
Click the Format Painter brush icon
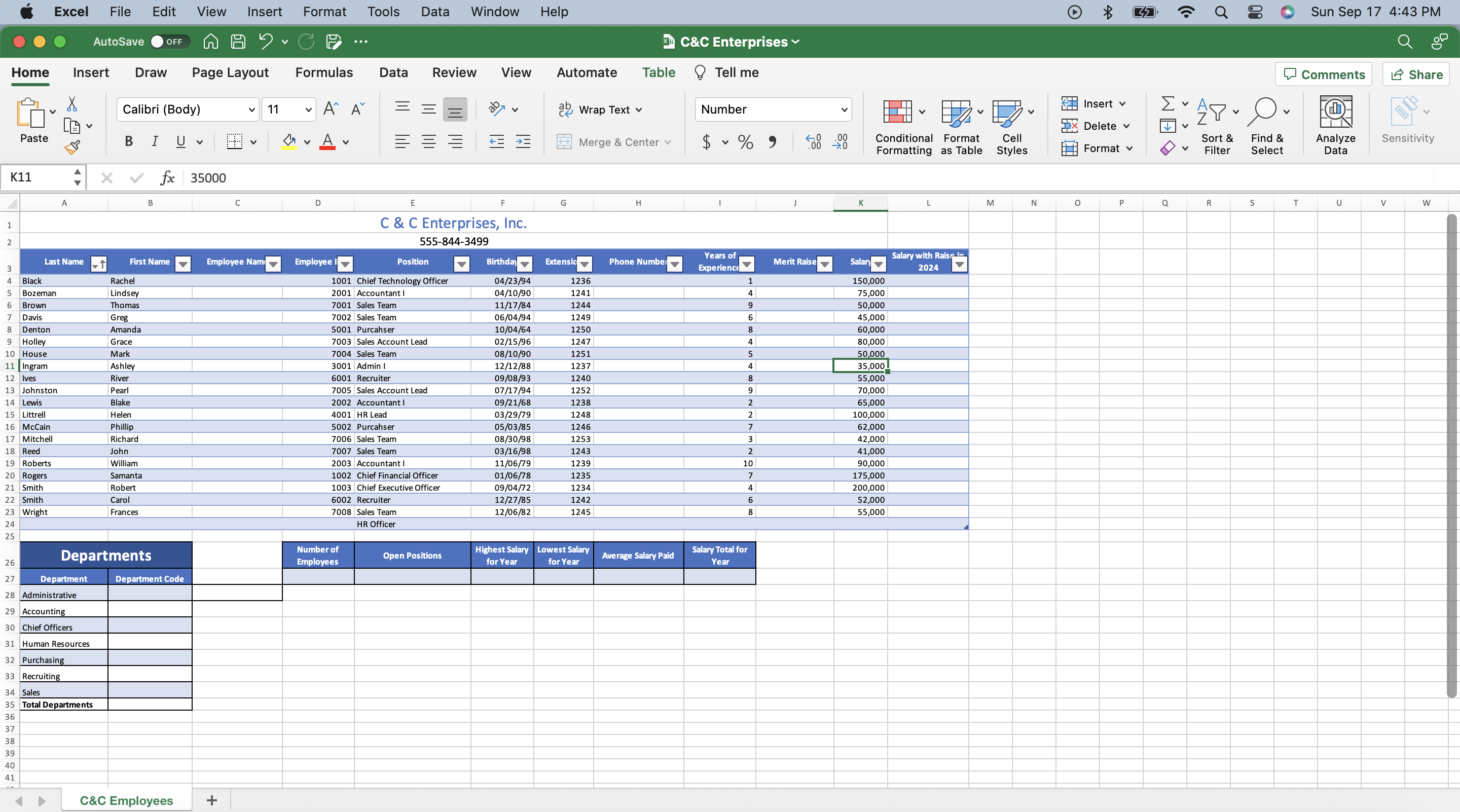coord(72,148)
